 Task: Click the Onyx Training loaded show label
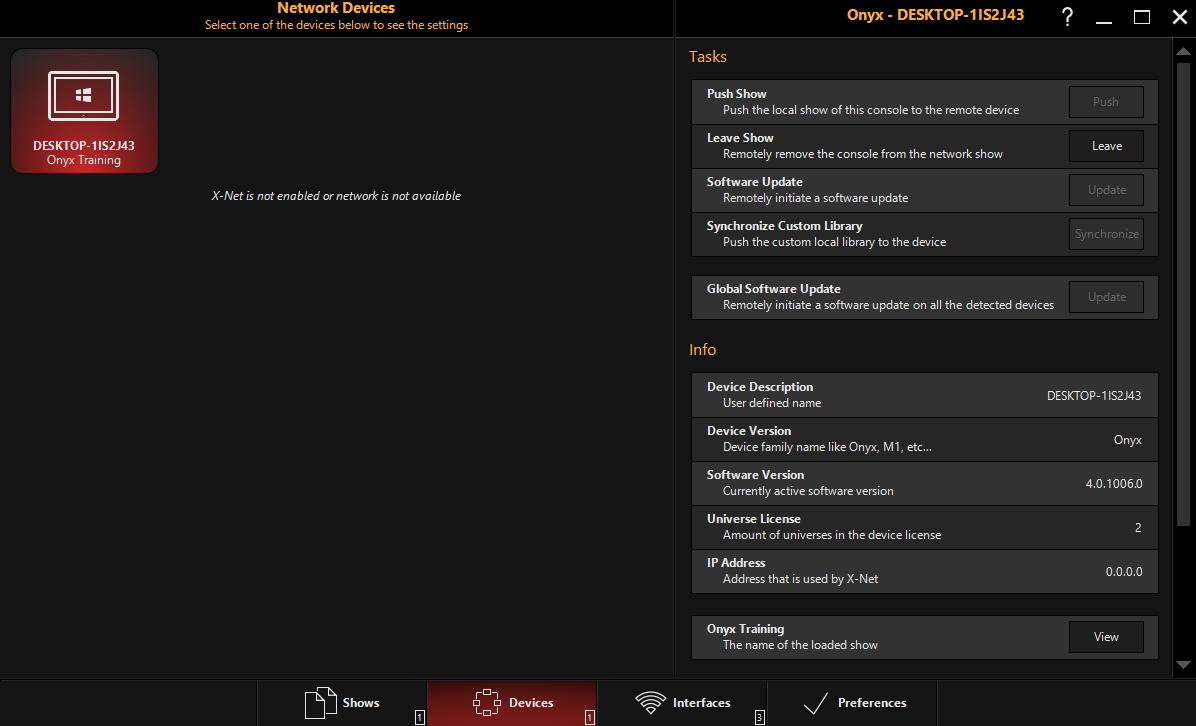point(745,629)
